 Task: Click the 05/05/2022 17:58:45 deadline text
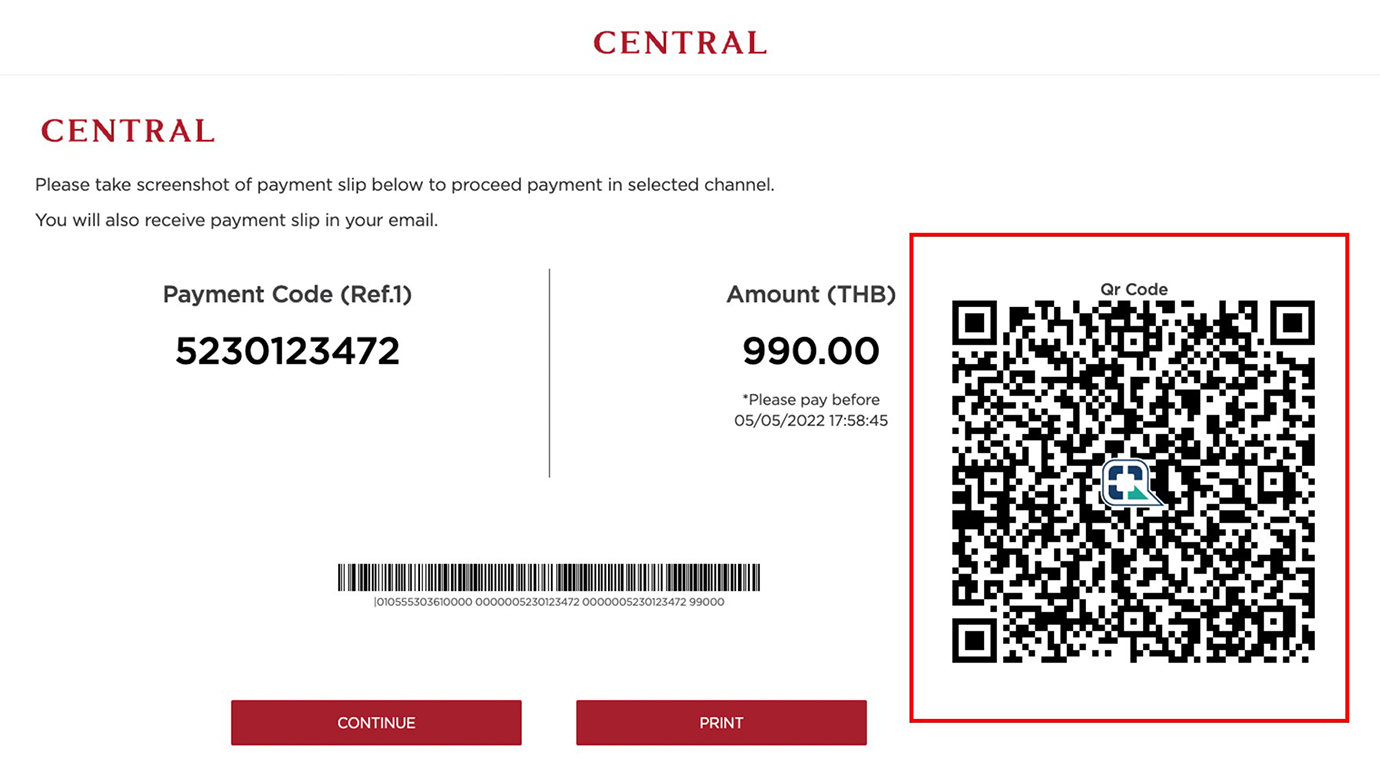pyautogui.click(x=811, y=421)
